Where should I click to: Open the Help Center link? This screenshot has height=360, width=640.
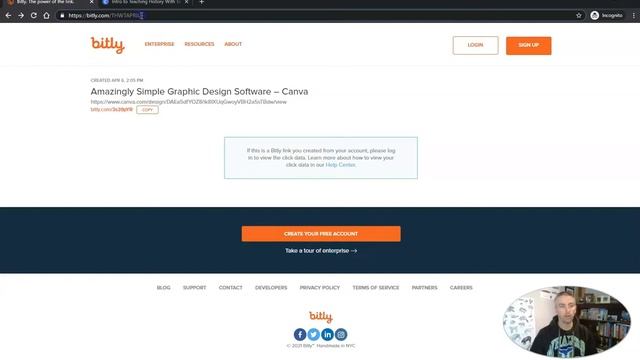(340, 165)
